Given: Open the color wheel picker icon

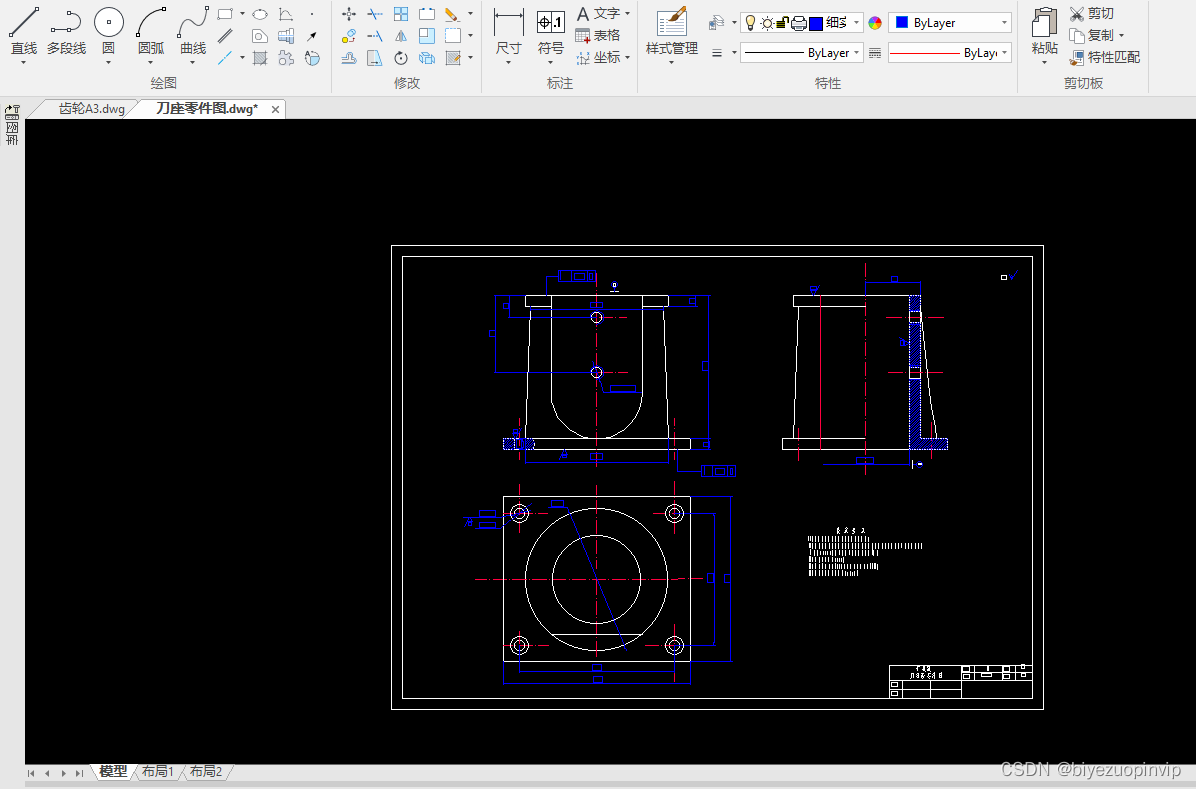Looking at the screenshot, I should [875, 23].
